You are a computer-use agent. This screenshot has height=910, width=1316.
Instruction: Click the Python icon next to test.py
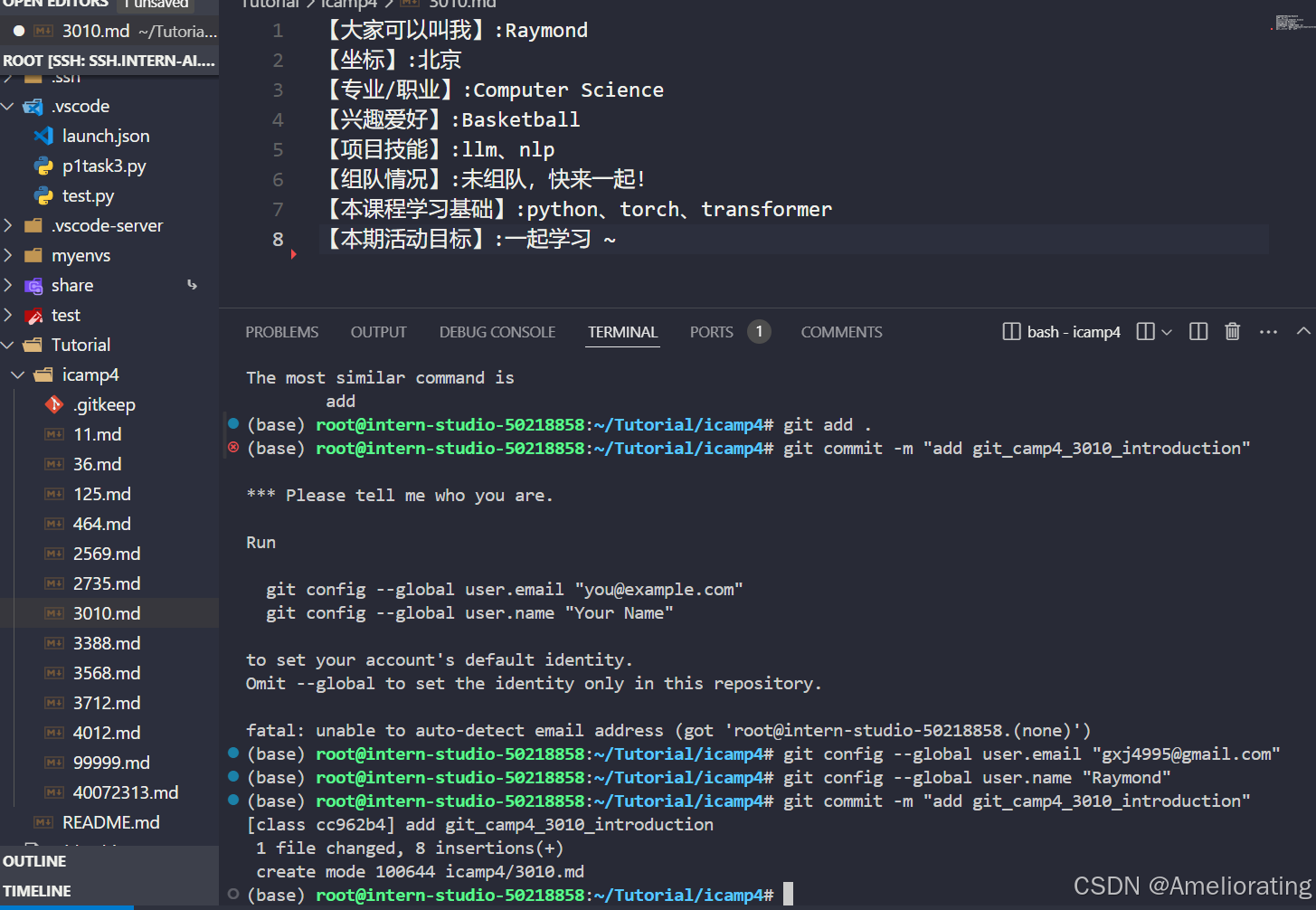point(43,195)
